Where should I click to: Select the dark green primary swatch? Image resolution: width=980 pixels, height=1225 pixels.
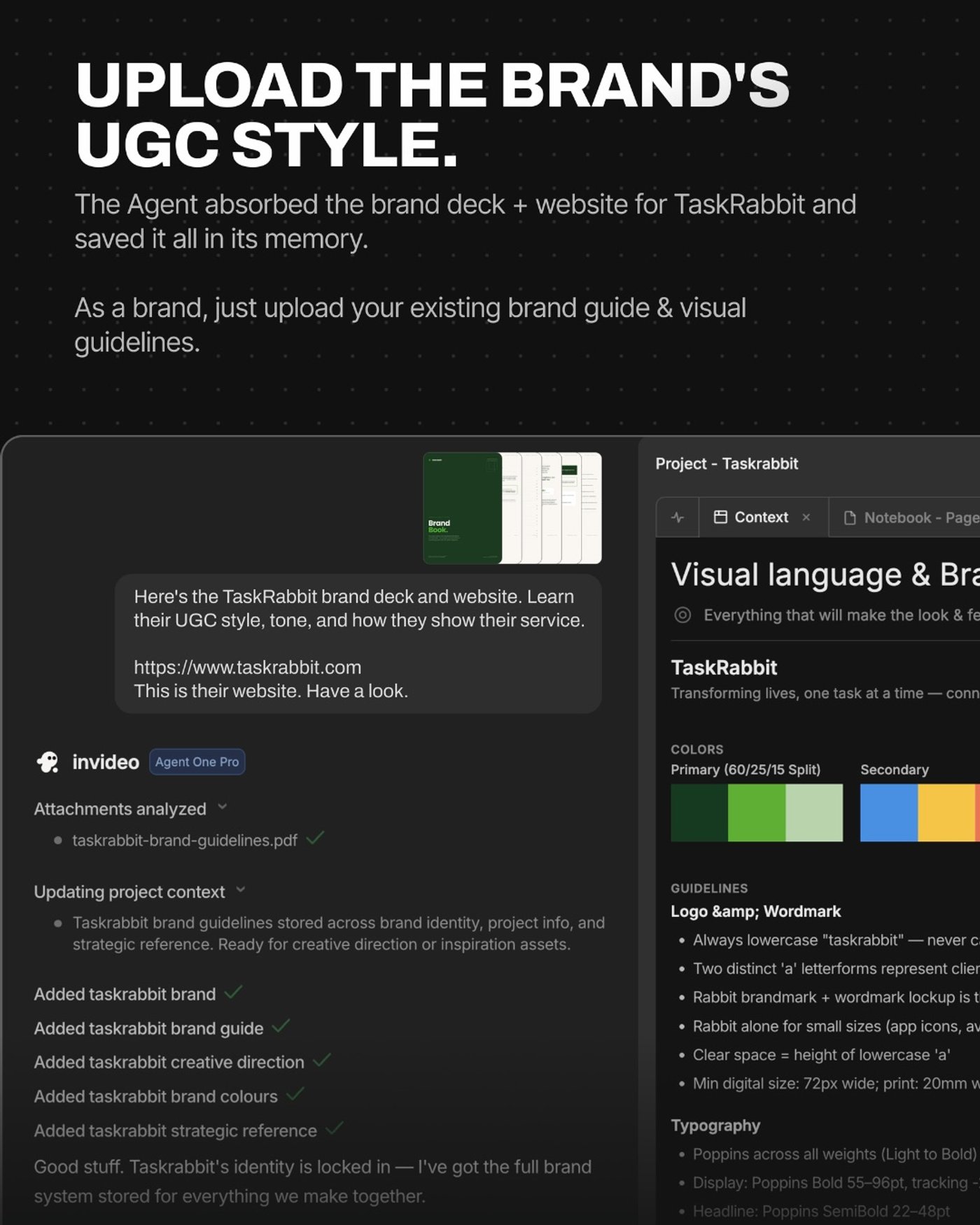[699, 813]
